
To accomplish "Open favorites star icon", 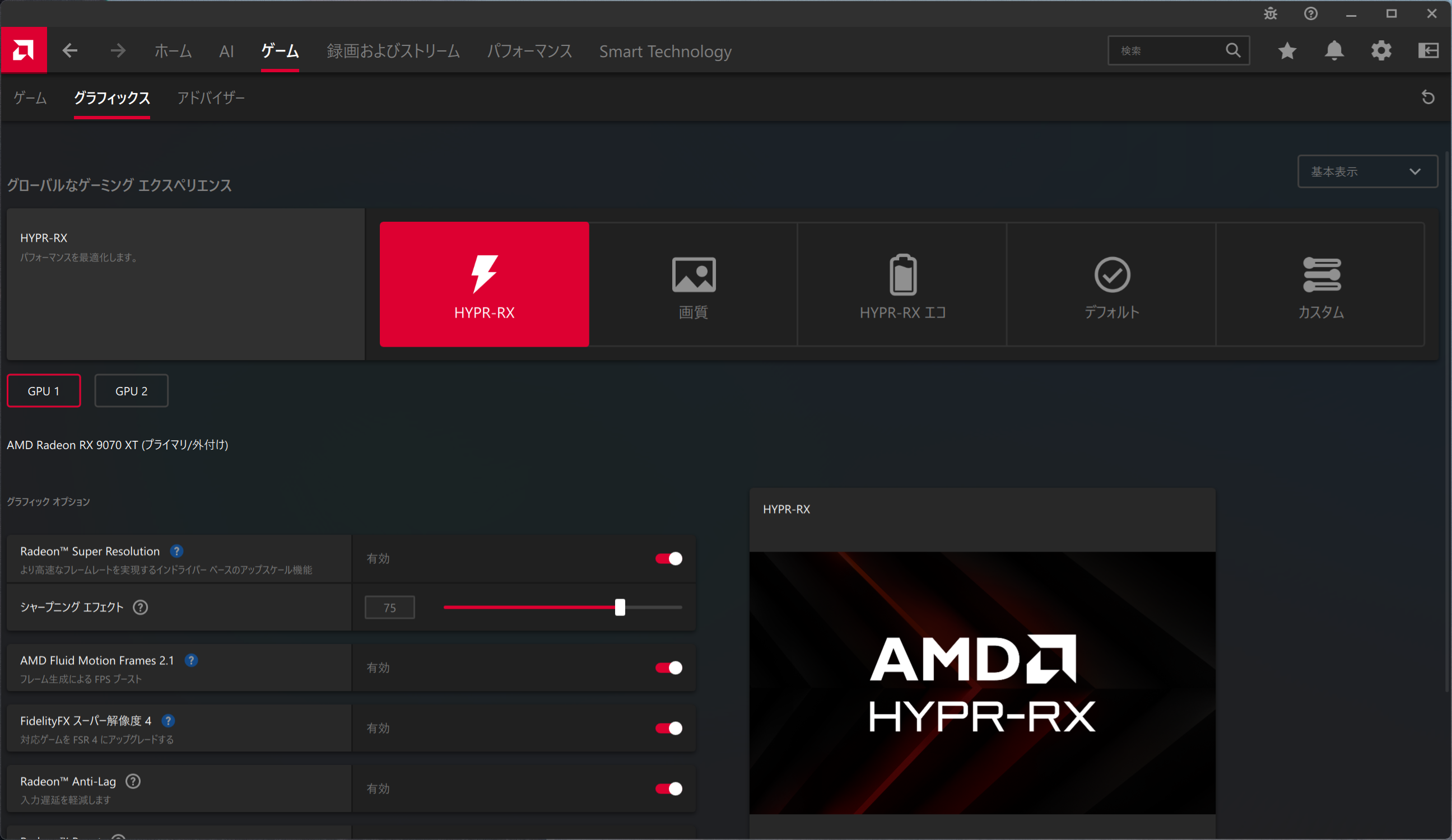I will click(1287, 51).
